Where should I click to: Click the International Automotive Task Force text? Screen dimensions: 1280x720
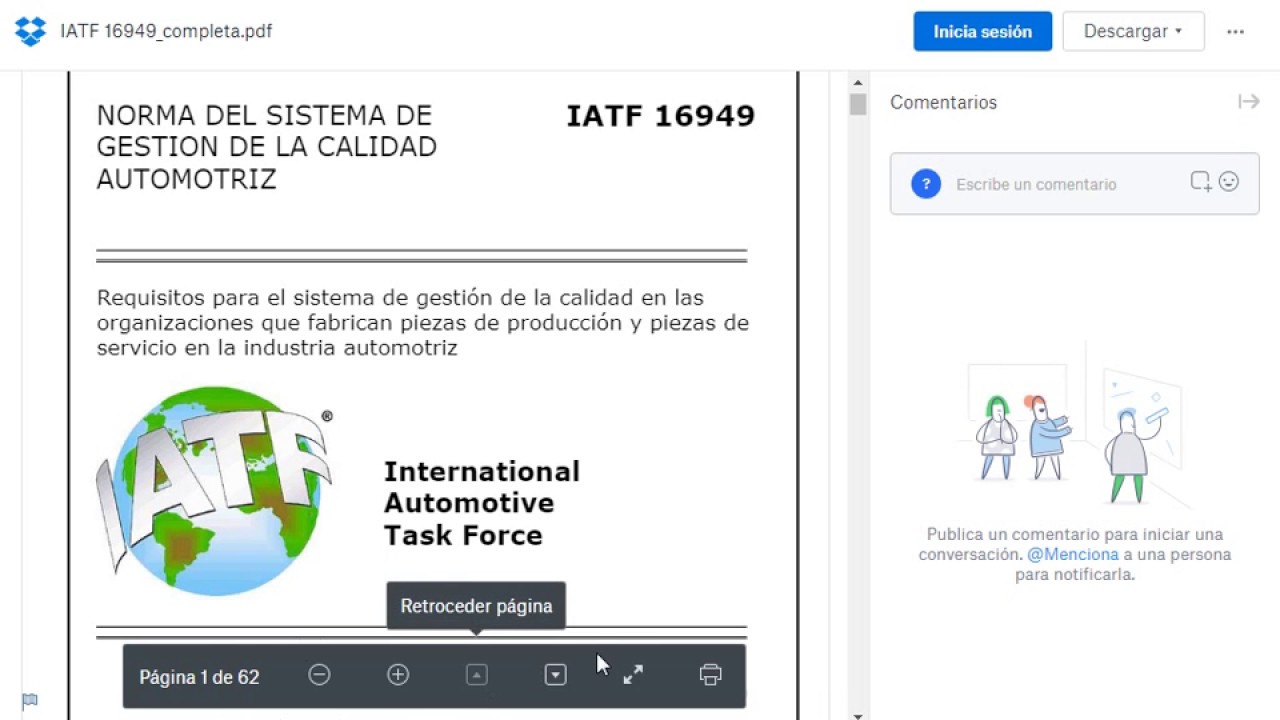481,503
